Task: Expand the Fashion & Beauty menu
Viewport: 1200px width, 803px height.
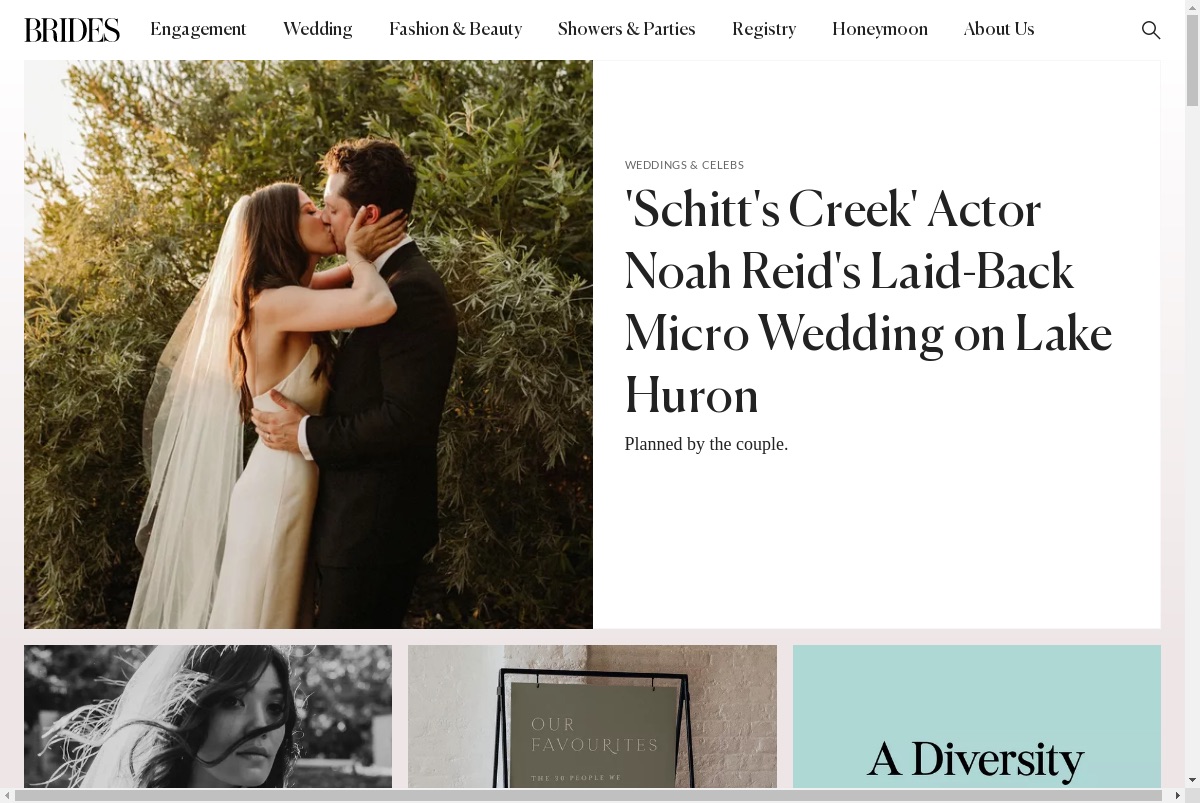Action: 455,30
